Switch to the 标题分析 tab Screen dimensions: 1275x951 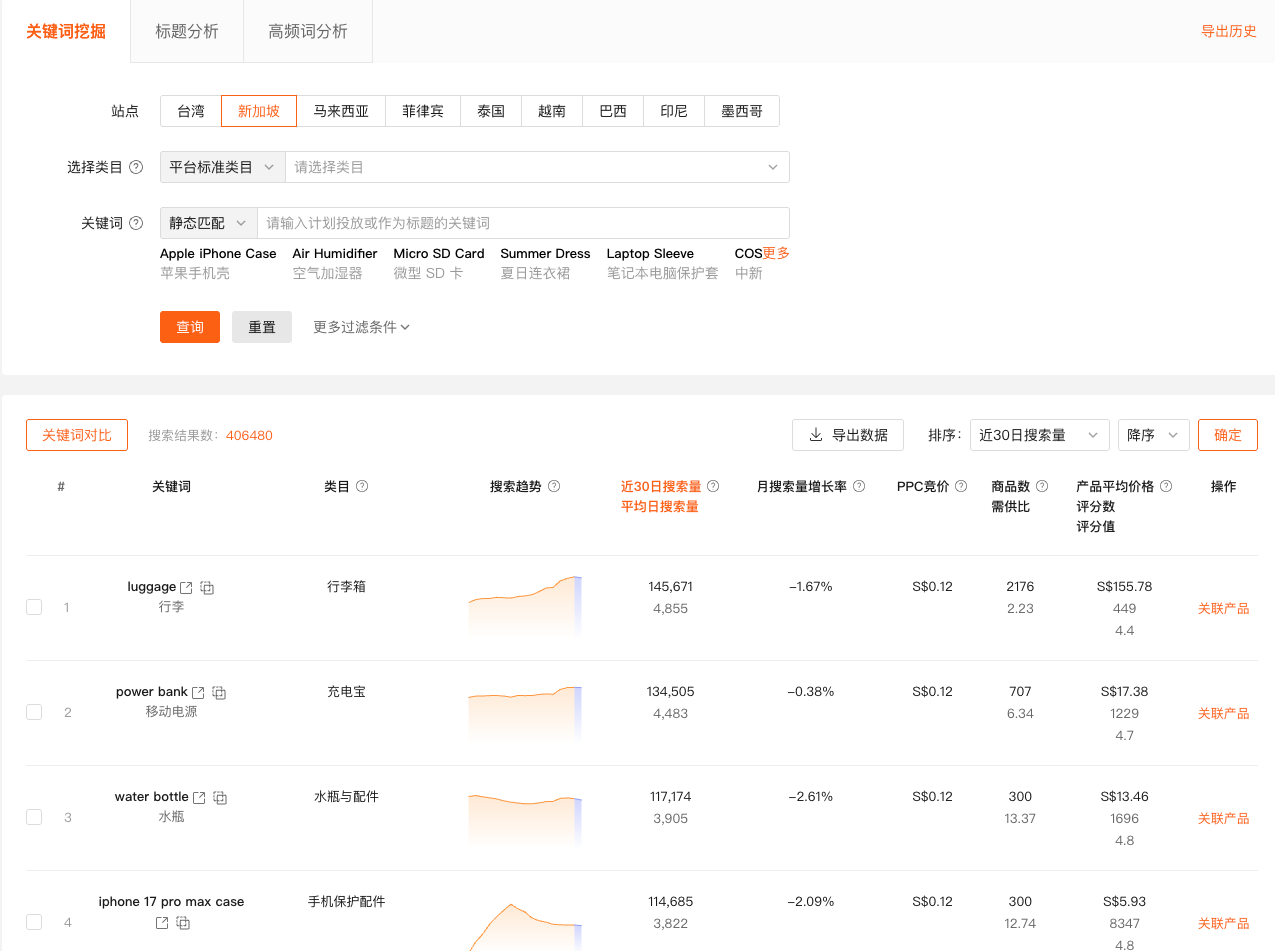pyautogui.click(x=187, y=31)
